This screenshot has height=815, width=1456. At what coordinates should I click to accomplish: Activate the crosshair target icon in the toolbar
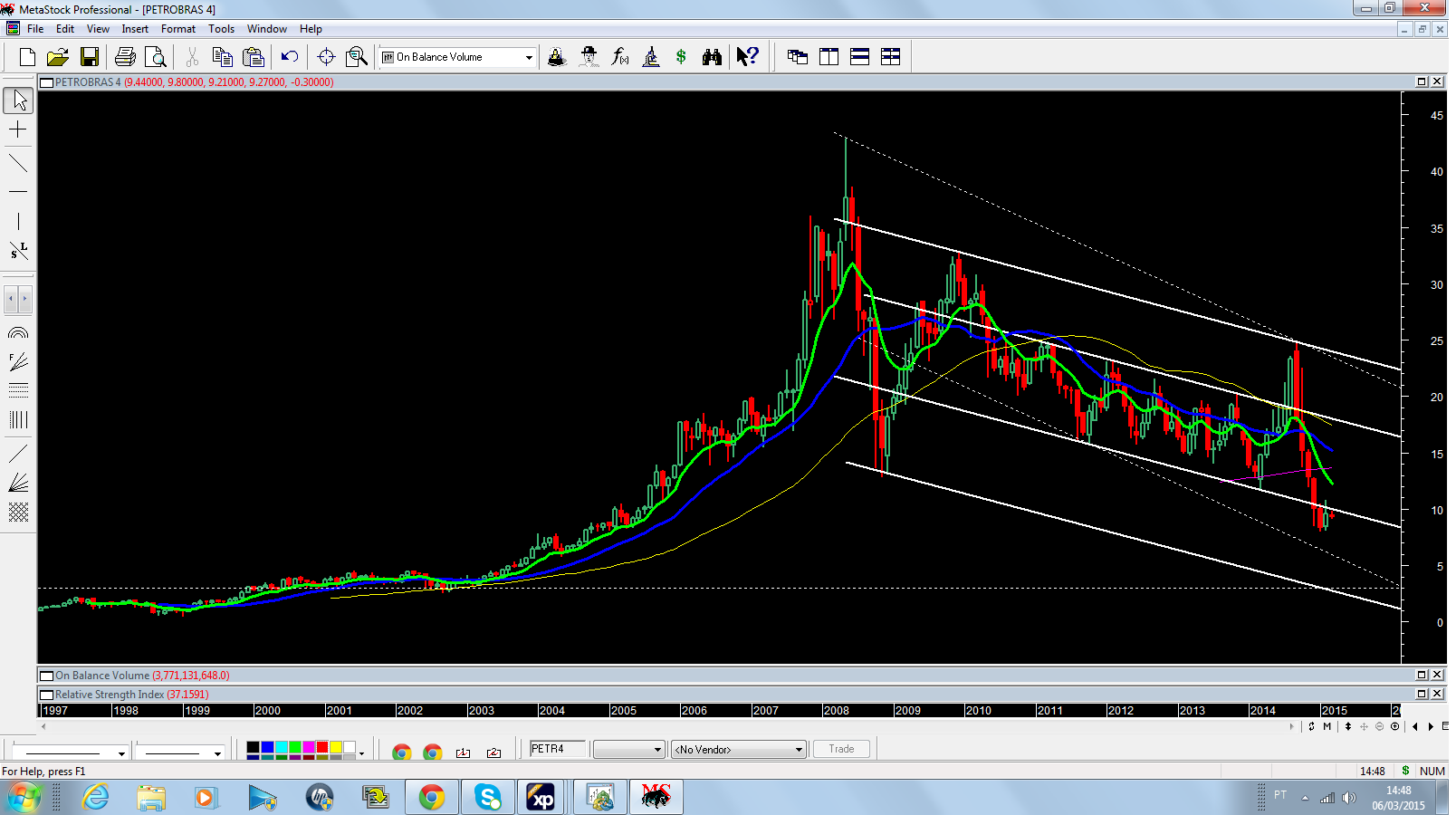(326, 57)
